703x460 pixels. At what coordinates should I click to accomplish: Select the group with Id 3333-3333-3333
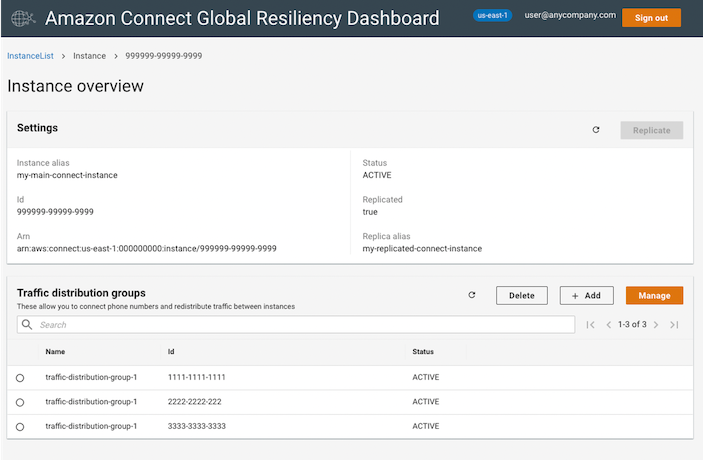coord(20,427)
